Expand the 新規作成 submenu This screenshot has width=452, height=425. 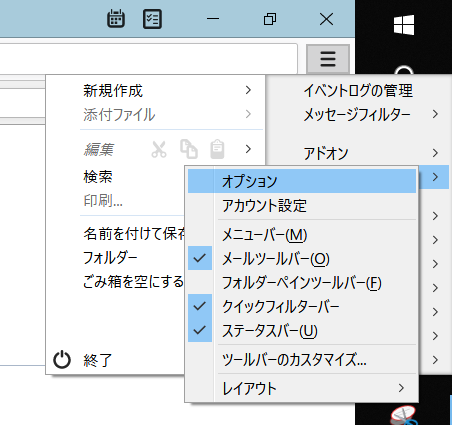(167, 91)
